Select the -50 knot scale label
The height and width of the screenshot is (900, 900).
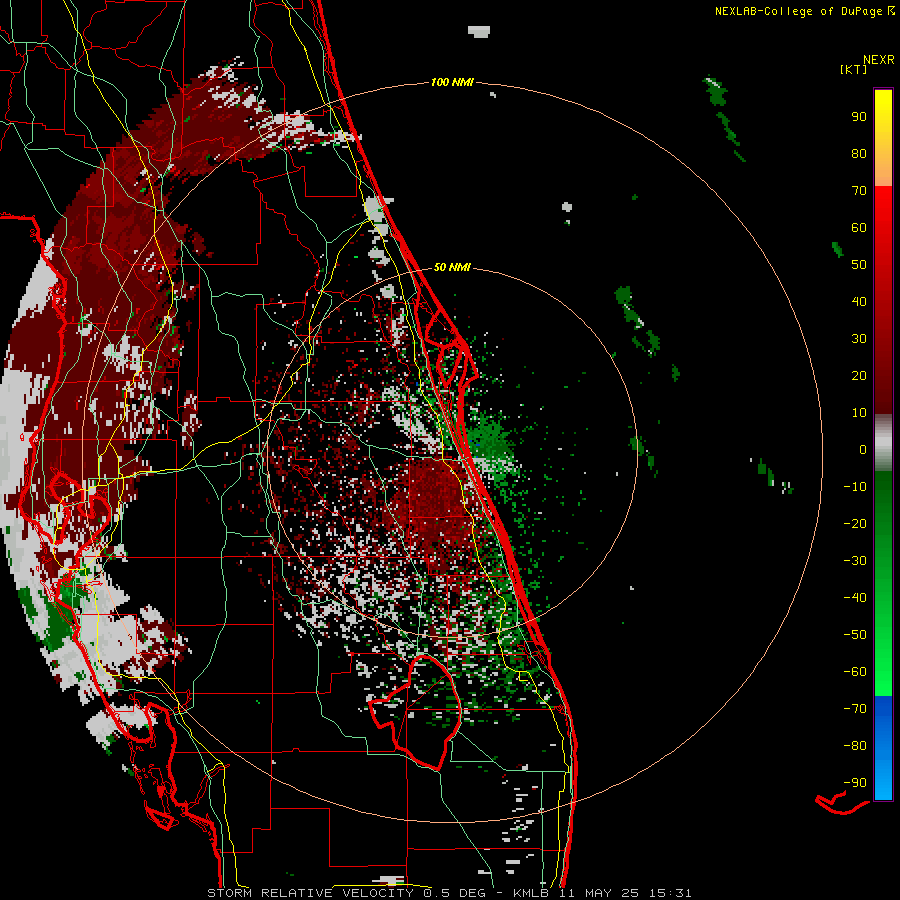(855, 635)
